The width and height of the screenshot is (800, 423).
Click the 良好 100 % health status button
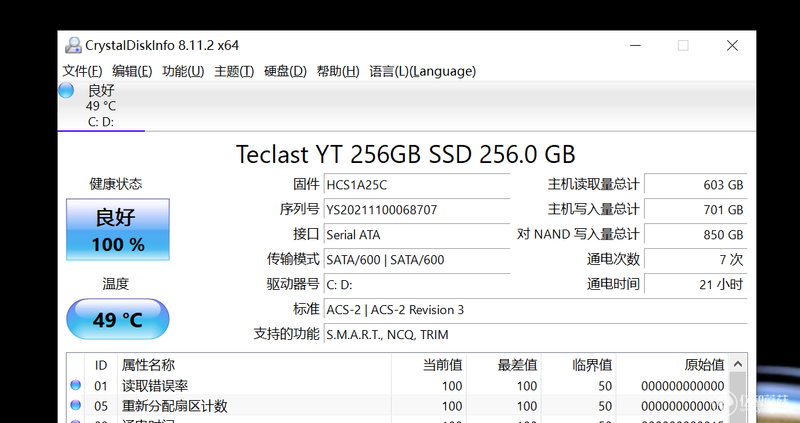coord(118,230)
